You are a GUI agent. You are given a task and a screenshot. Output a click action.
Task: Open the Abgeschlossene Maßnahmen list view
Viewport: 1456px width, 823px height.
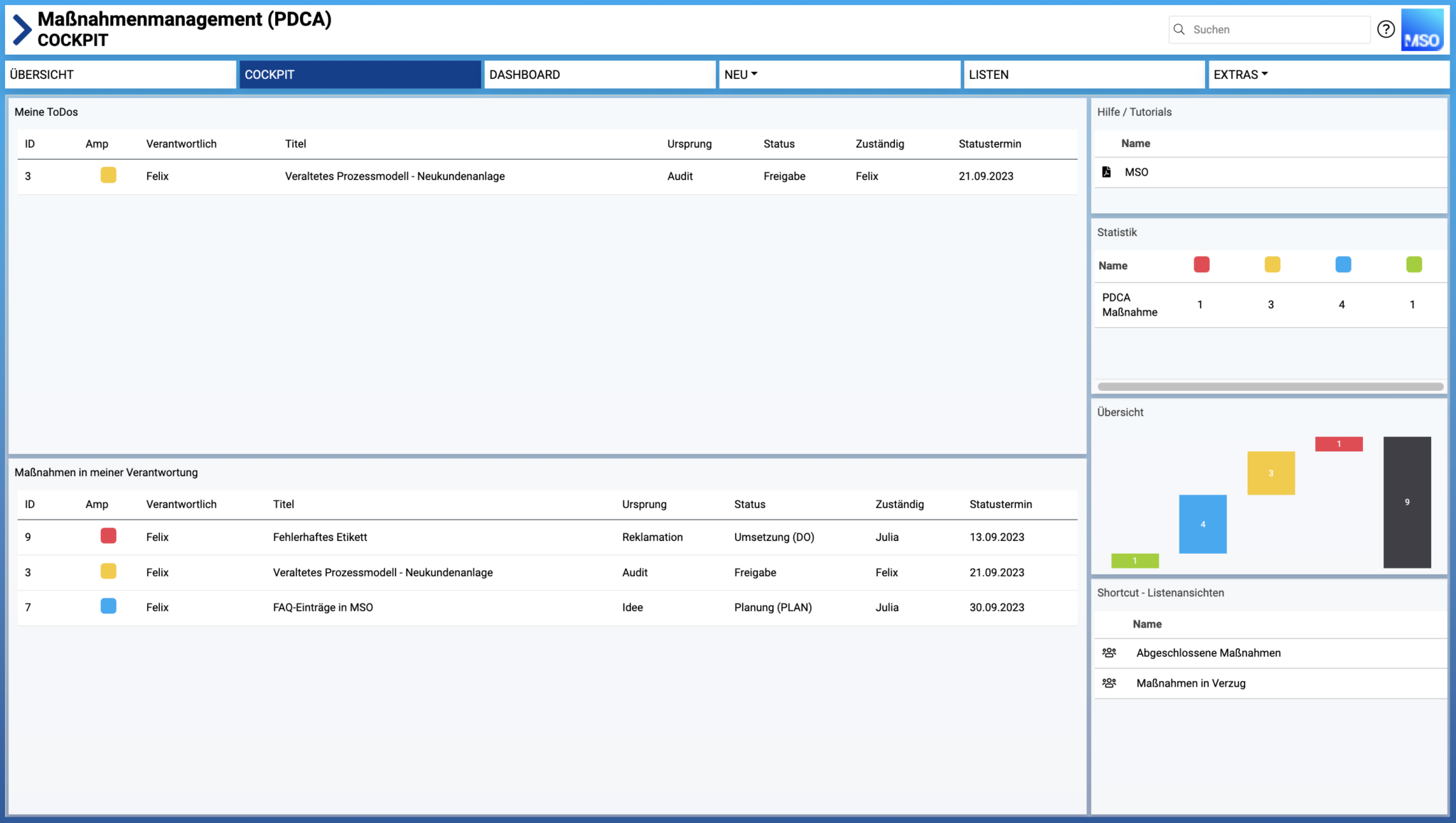[x=1209, y=652]
